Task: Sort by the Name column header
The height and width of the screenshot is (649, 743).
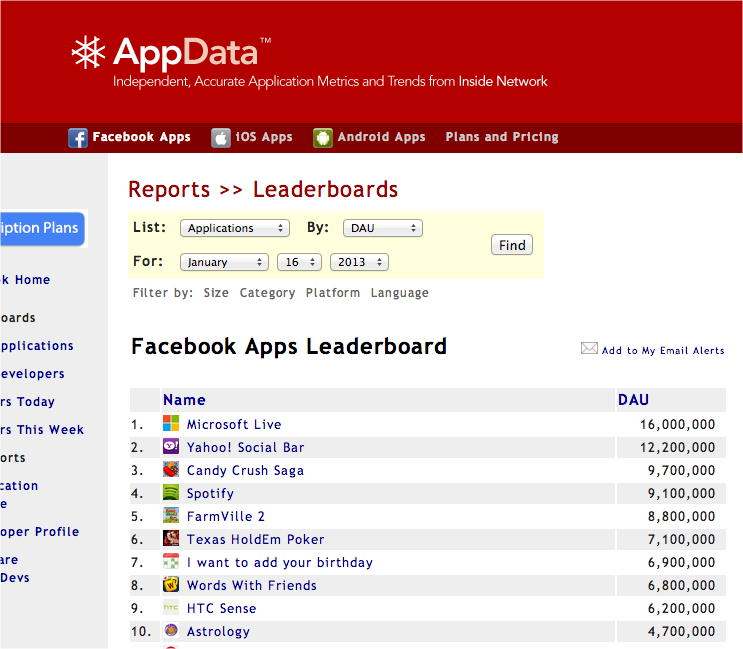Action: 184,400
